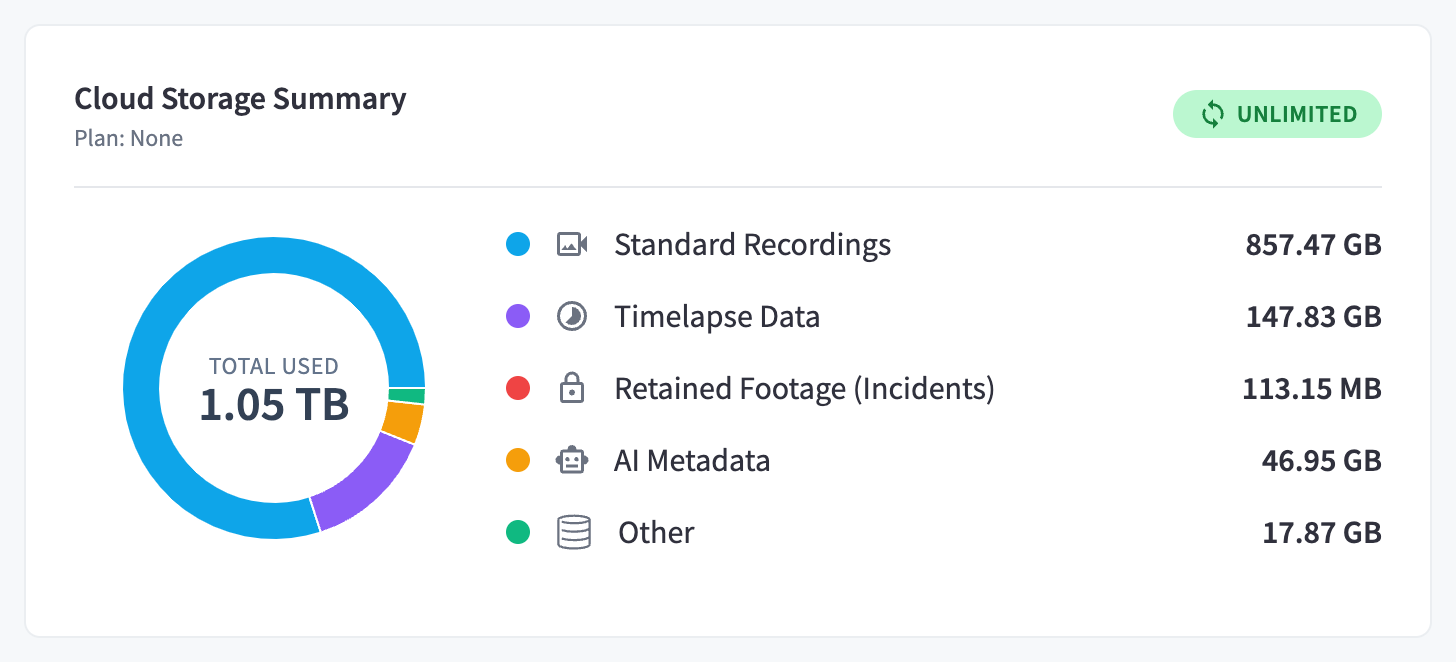
Task: Click the Standard Recordings video camera icon
Action: pyautogui.click(x=572, y=244)
